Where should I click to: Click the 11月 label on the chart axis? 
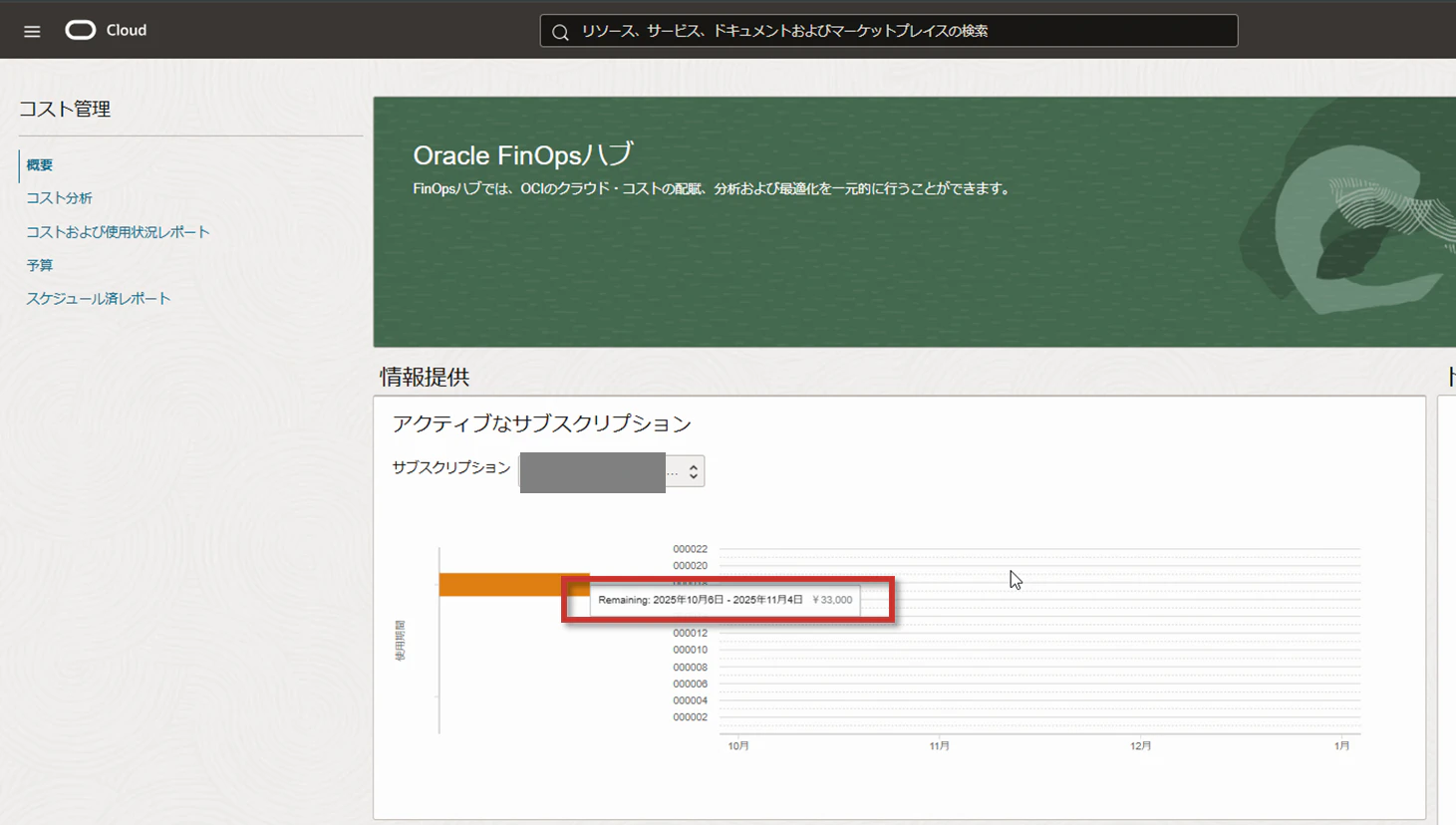(940, 745)
